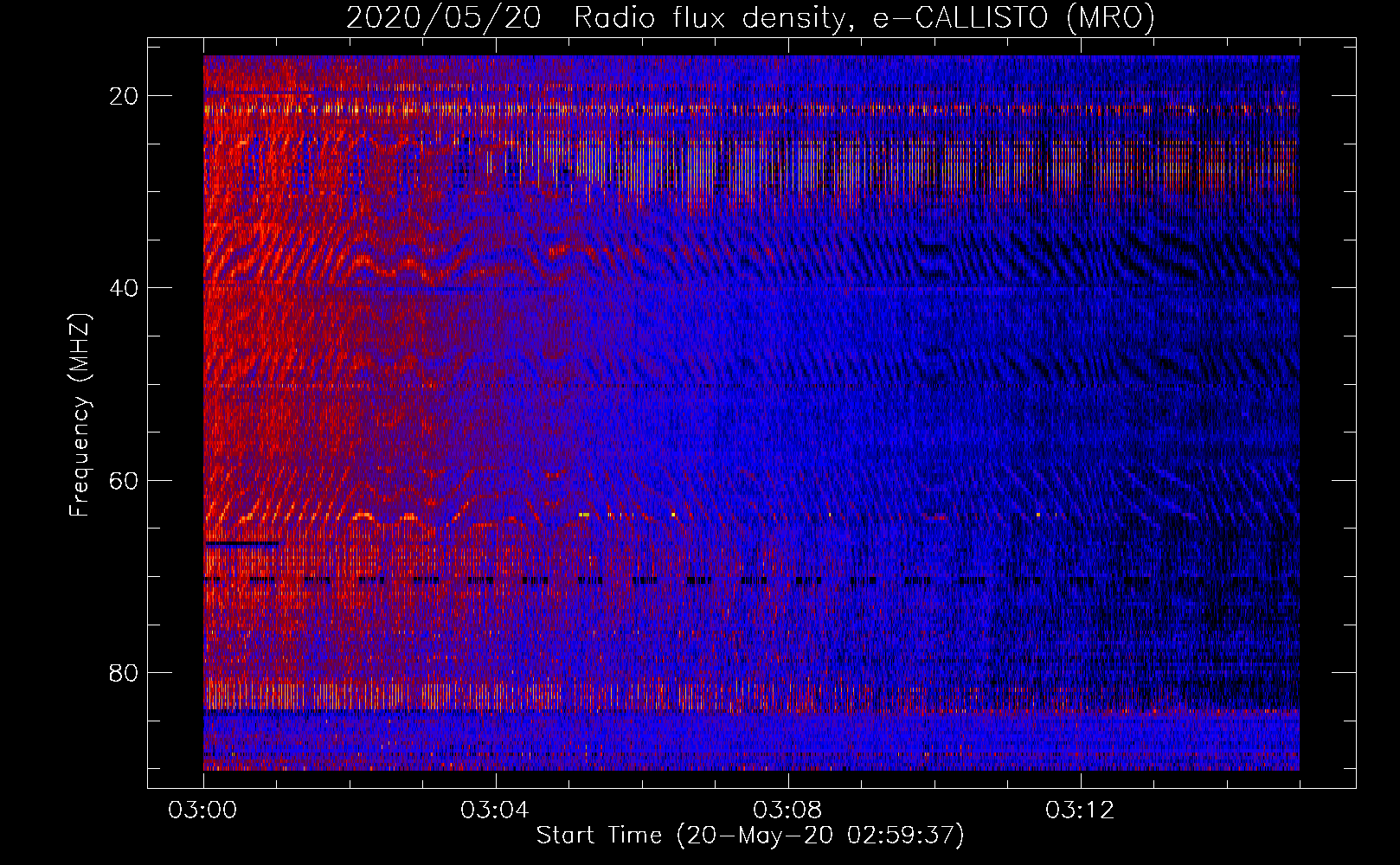Click the 03:08 time tick label
Screen dimensions: 1400x865
(787, 811)
